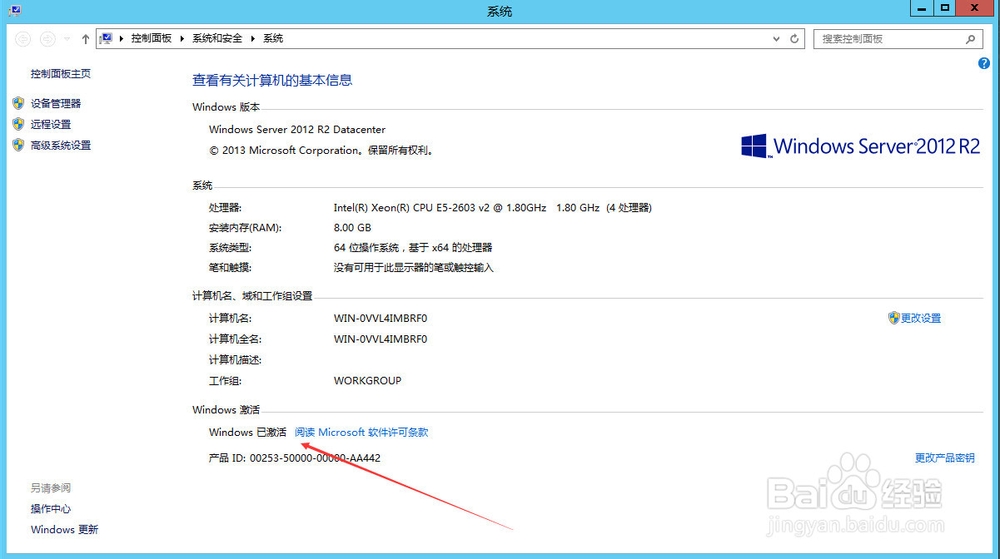Click the system icon in title bar

(15, 10)
